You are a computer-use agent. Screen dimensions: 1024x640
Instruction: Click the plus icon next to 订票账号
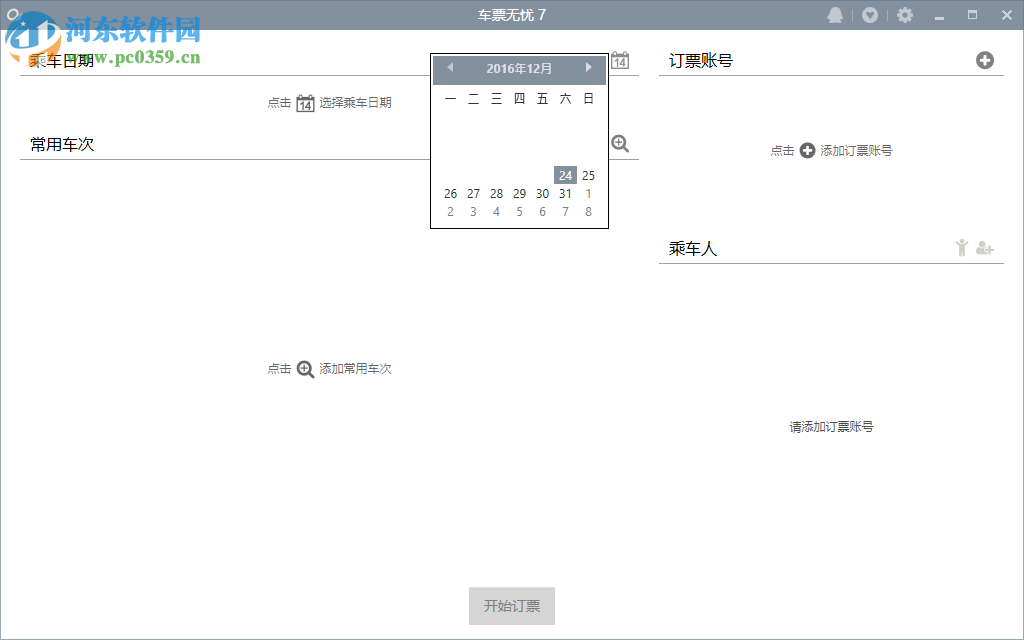[x=986, y=60]
